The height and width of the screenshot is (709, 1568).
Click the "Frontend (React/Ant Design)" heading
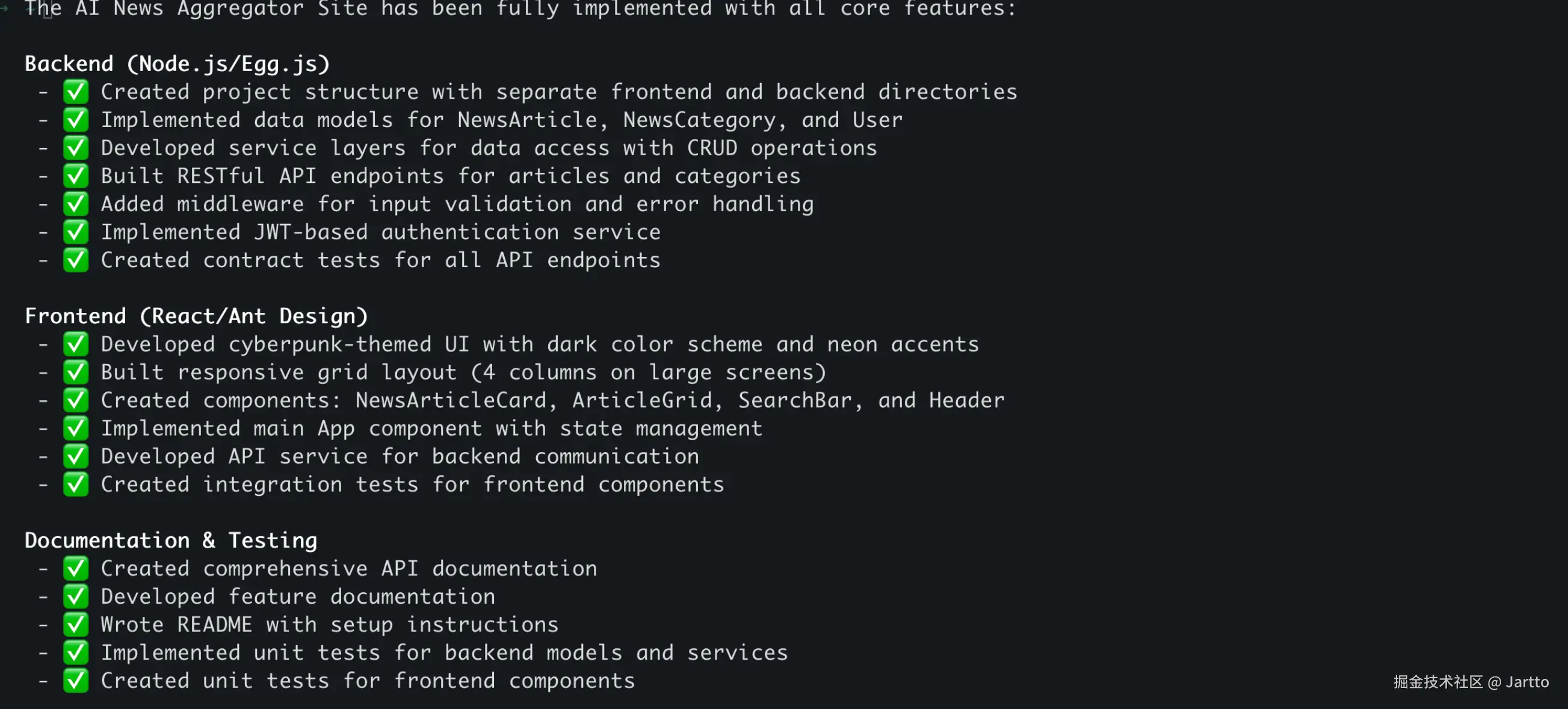[x=196, y=316]
